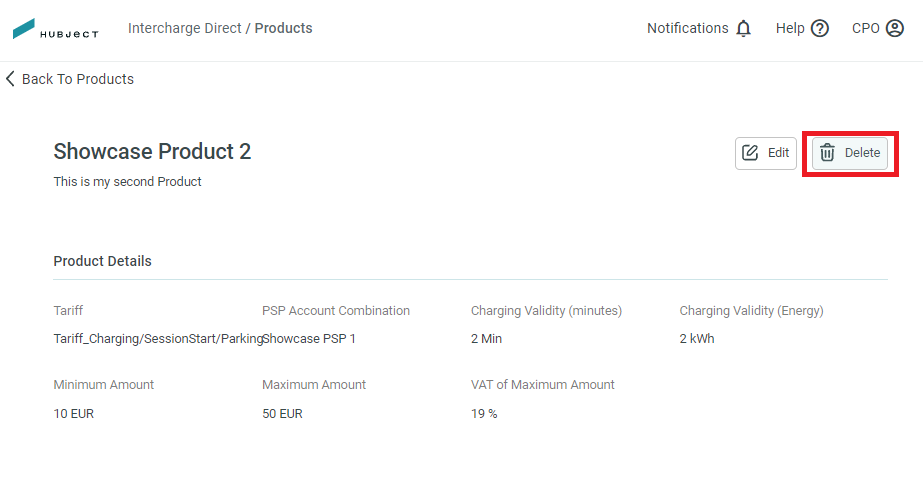Click the Hubject logo
The width and height of the screenshot is (923, 480).
[55, 29]
